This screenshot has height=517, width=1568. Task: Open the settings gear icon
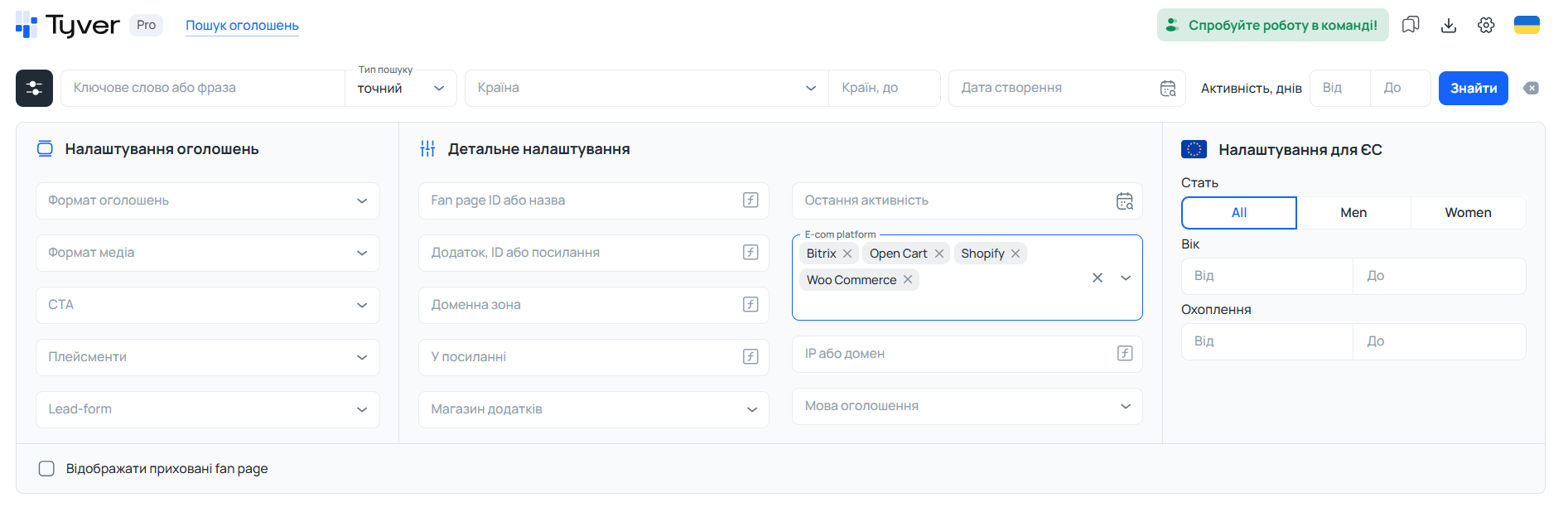coord(1486,25)
